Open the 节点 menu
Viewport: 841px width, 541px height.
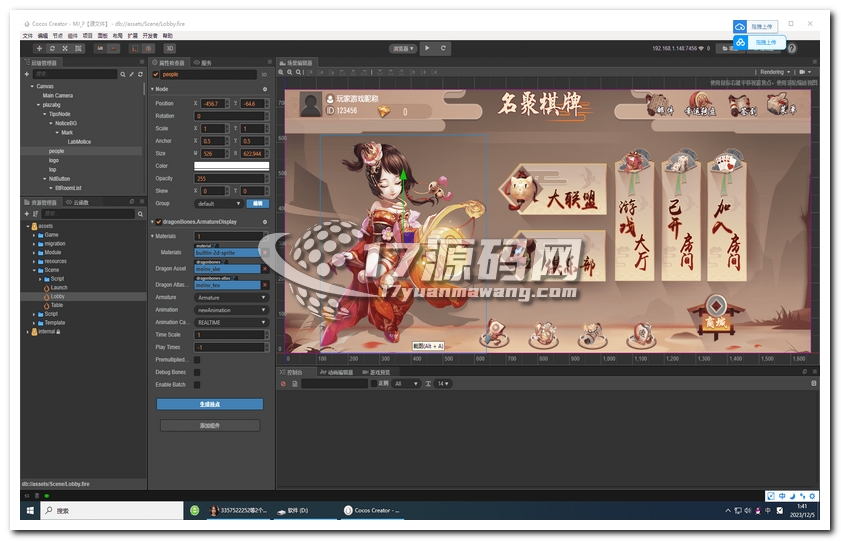pyautogui.click(x=57, y=35)
